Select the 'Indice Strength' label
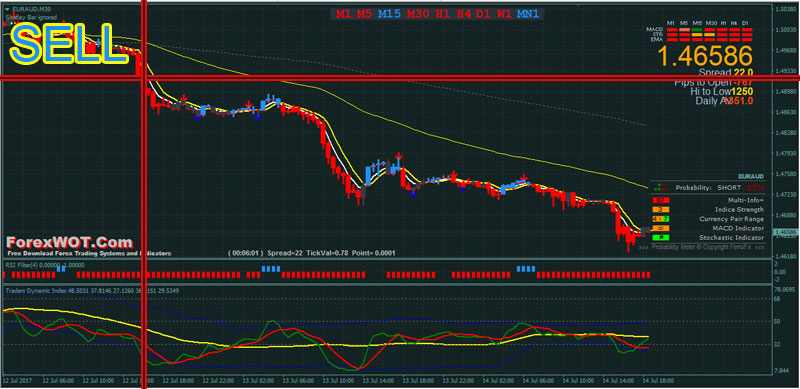This screenshot has height=389, width=800. point(740,209)
